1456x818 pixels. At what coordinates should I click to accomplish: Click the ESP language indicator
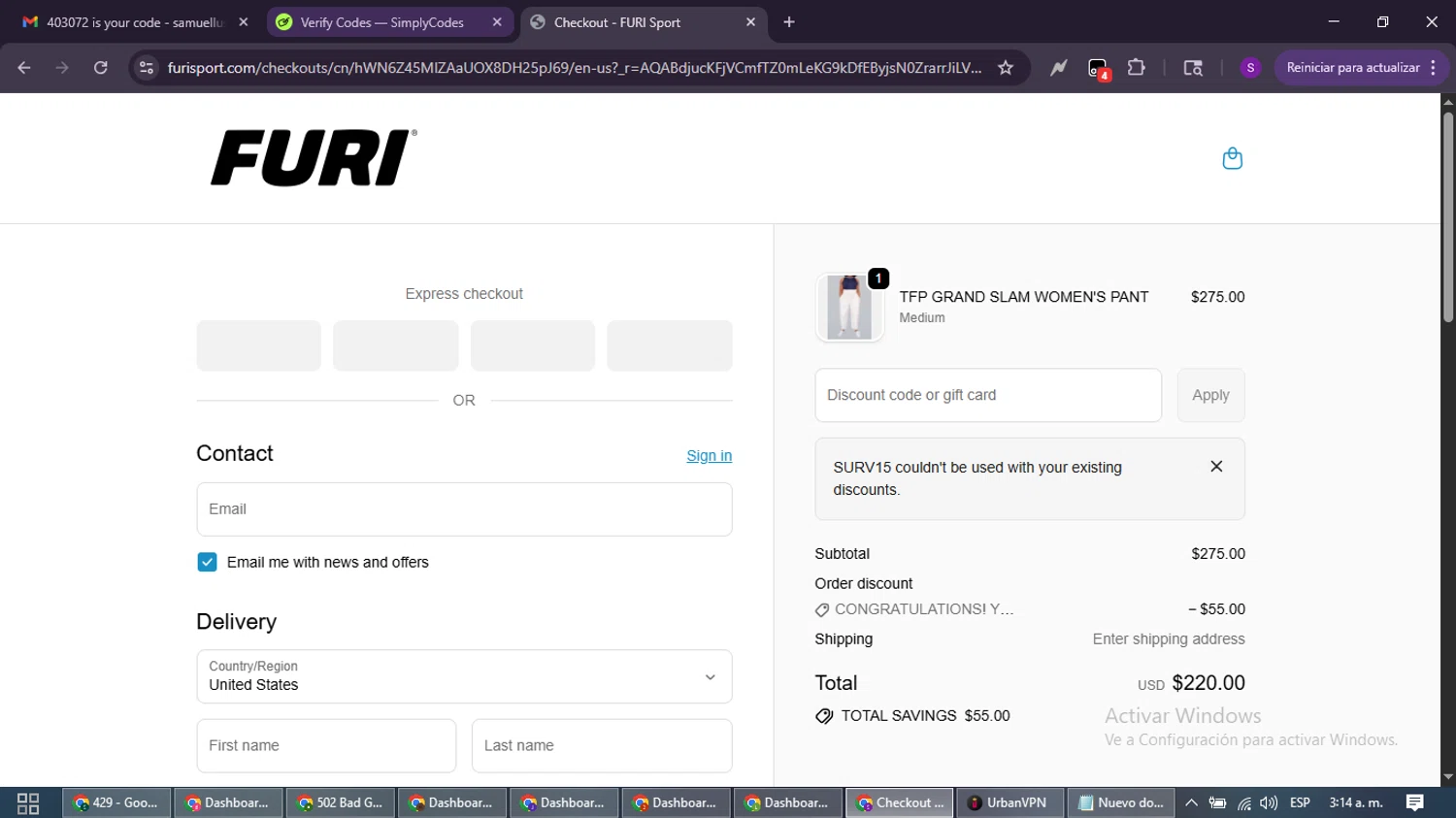(1300, 803)
